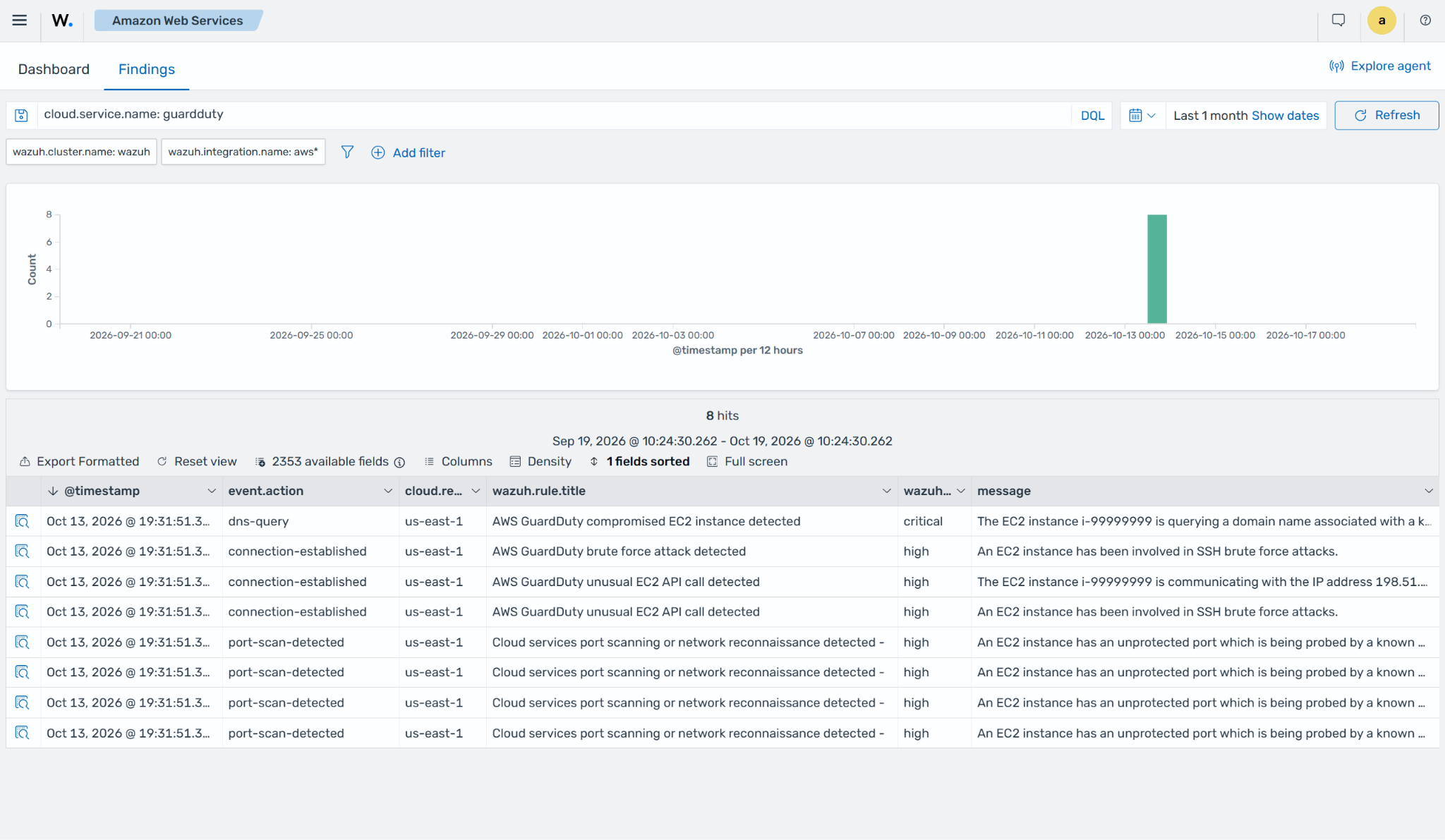Expand the event.action column header menu
Screen dimensions: 1445x840
tap(387, 491)
